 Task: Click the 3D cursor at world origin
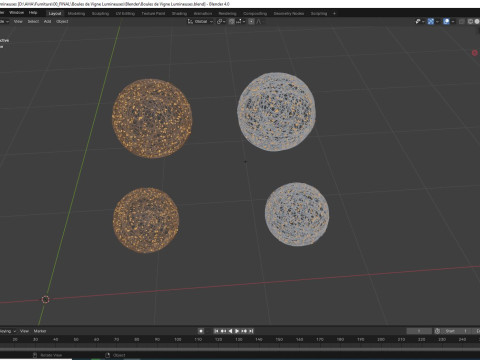pos(46,299)
